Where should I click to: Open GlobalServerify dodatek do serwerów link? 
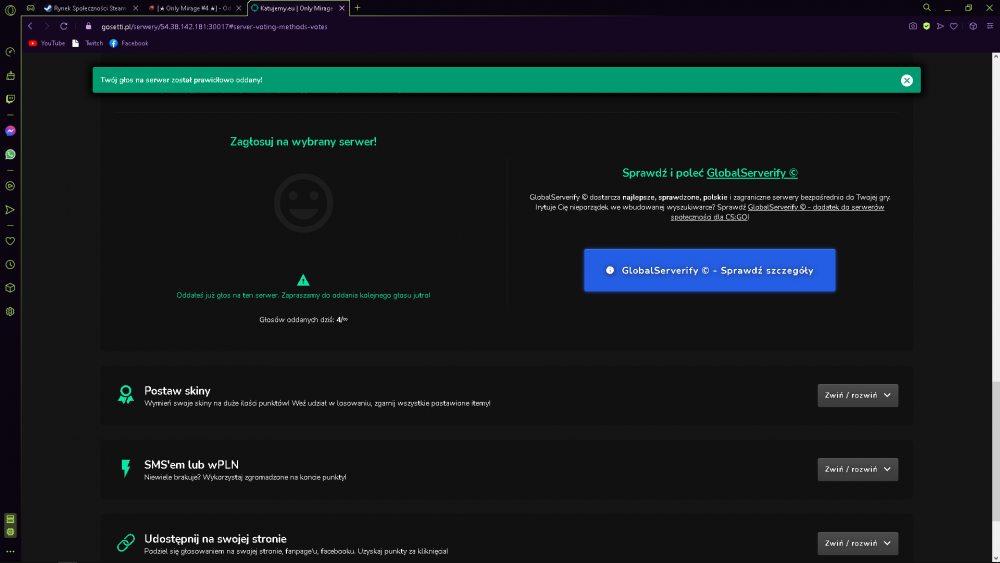click(777, 212)
